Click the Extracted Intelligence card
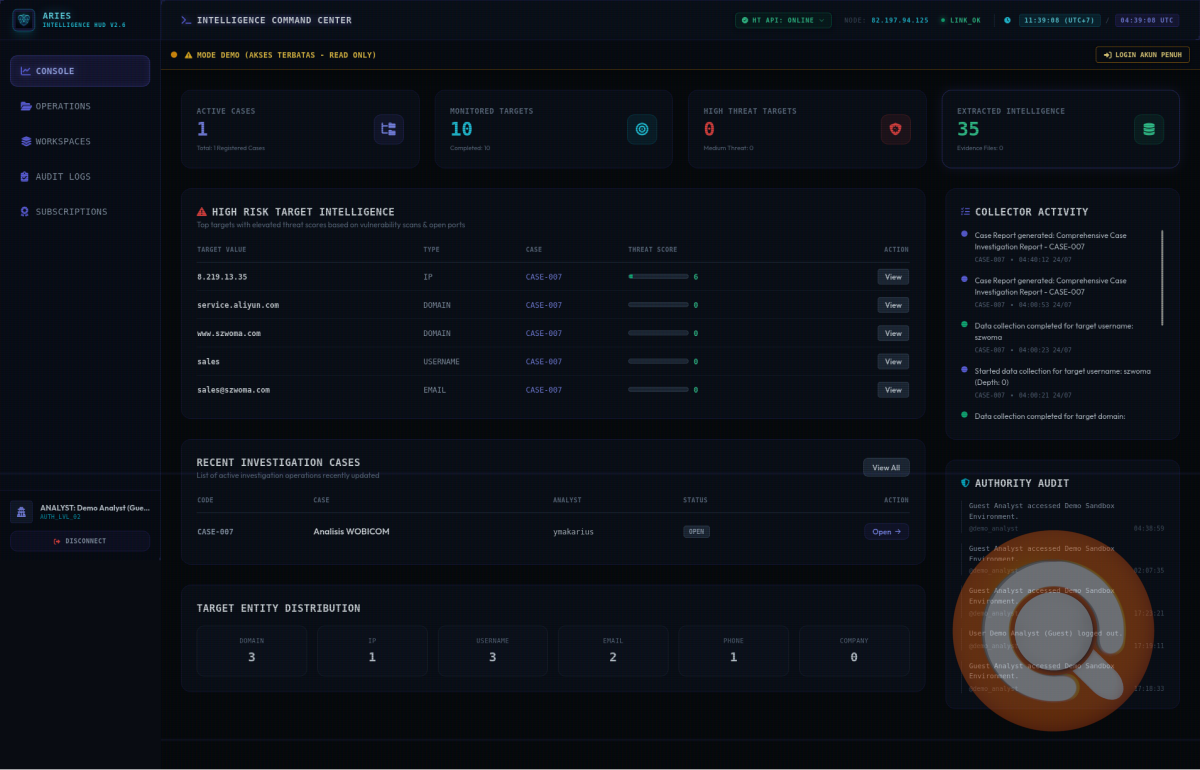The height and width of the screenshot is (770, 1200). point(1060,129)
